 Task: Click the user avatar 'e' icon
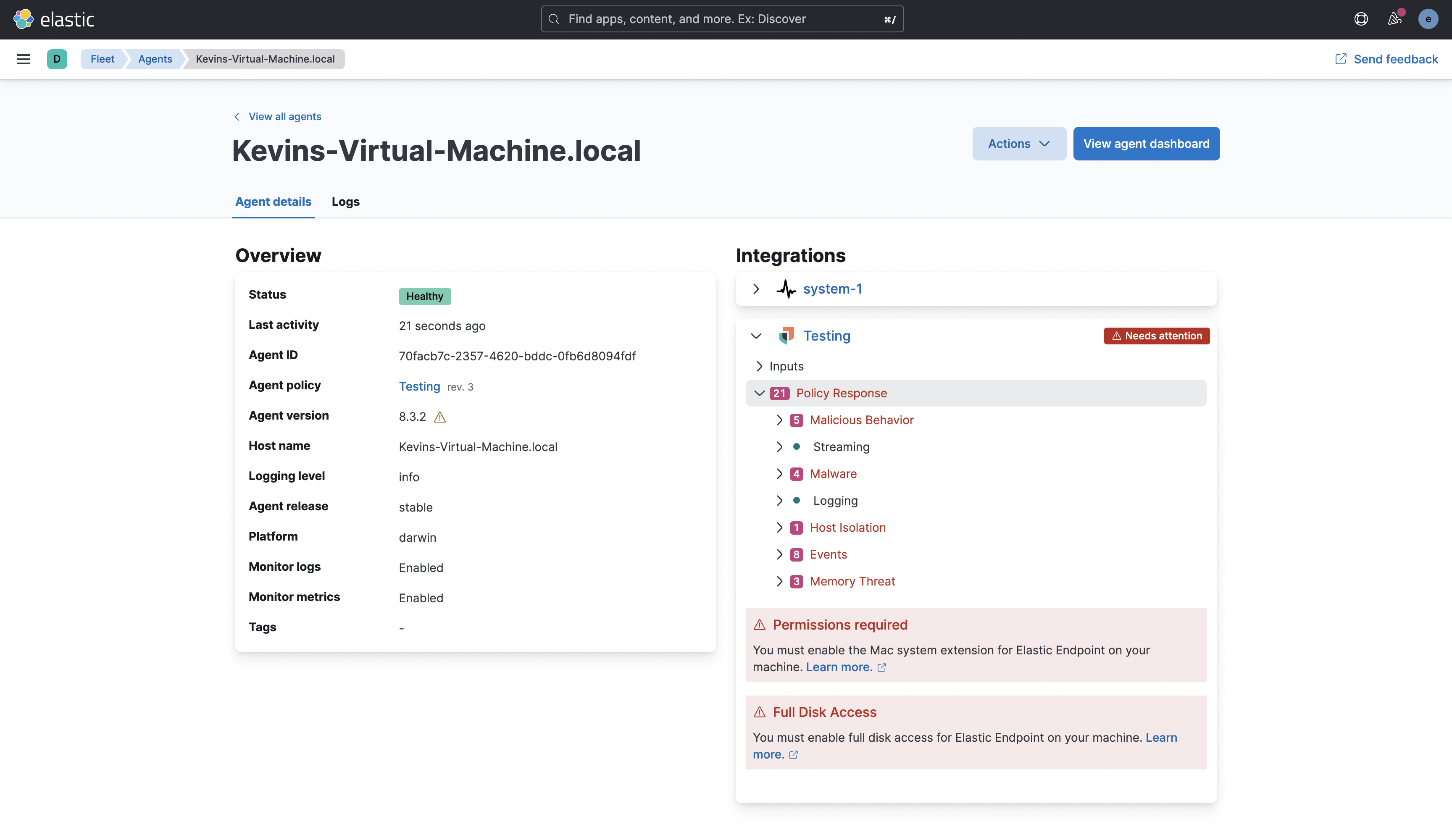[x=1428, y=19]
